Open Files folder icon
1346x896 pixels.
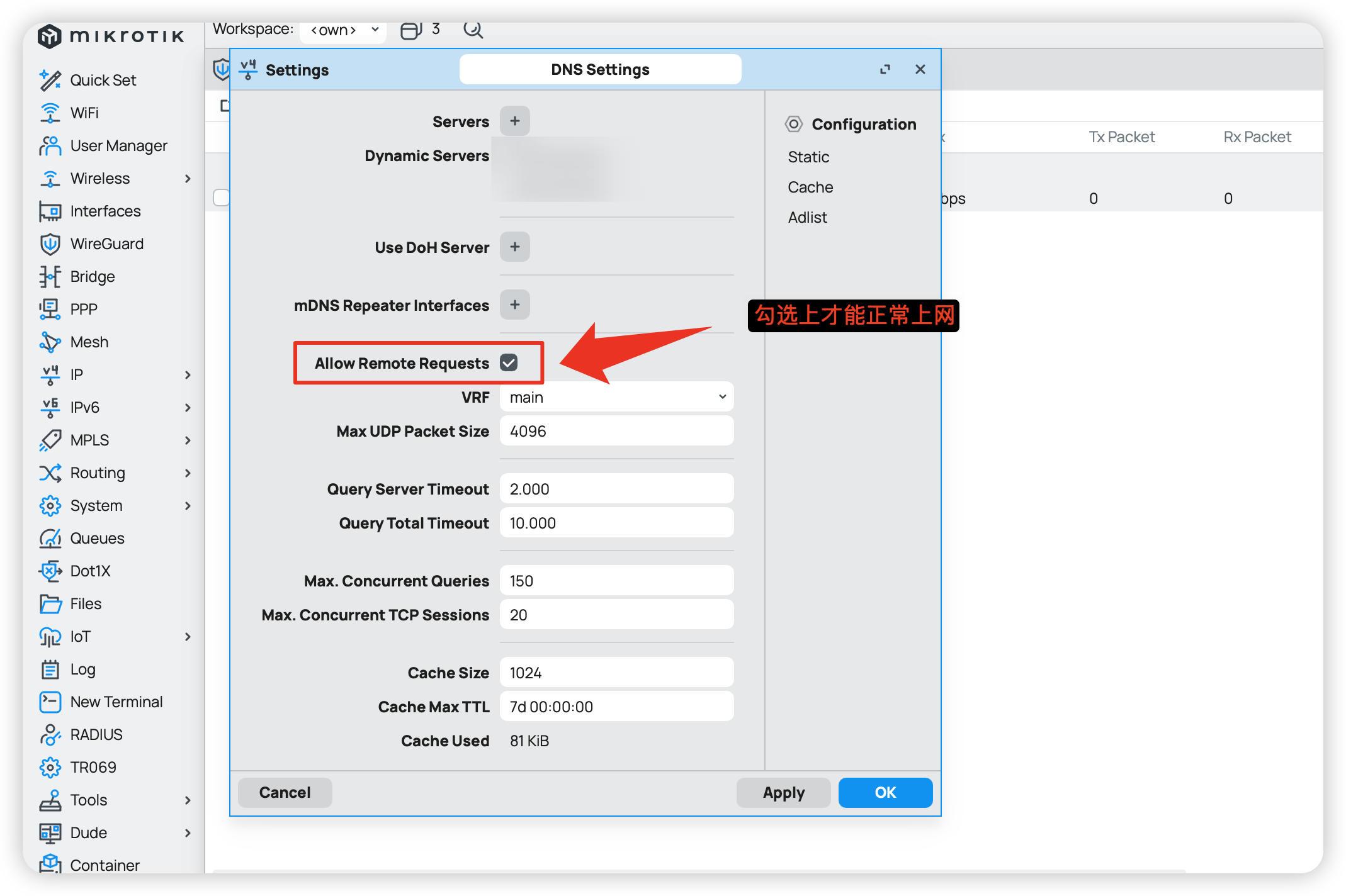point(50,603)
